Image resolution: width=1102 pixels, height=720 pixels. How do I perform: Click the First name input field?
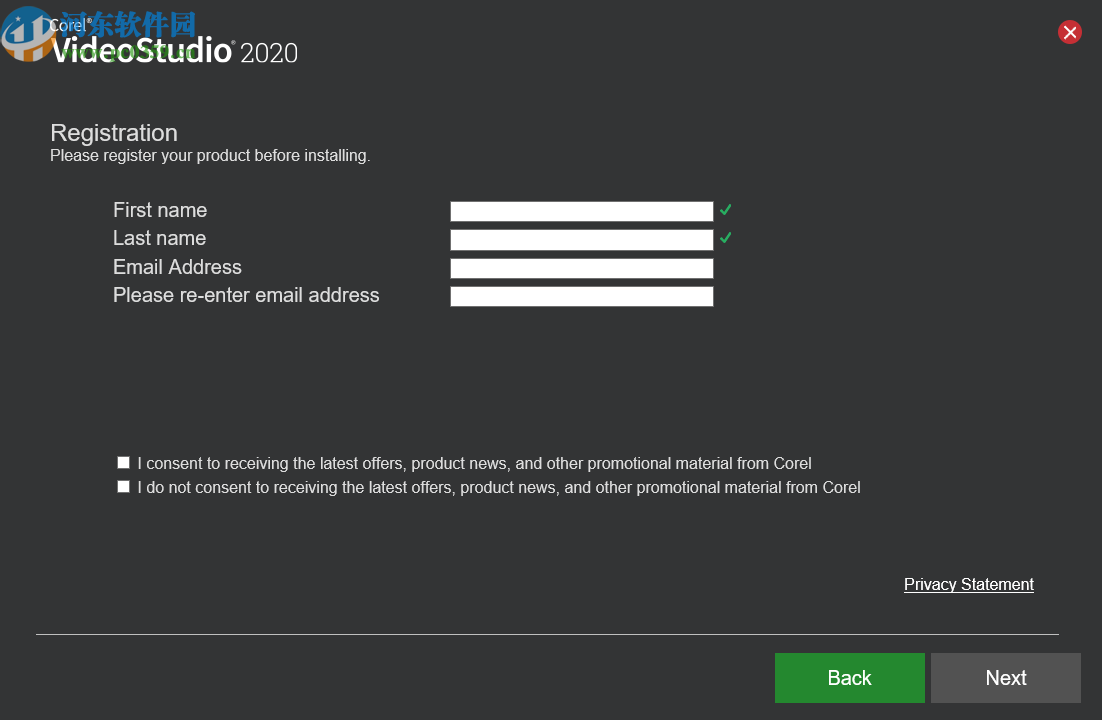point(581,211)
